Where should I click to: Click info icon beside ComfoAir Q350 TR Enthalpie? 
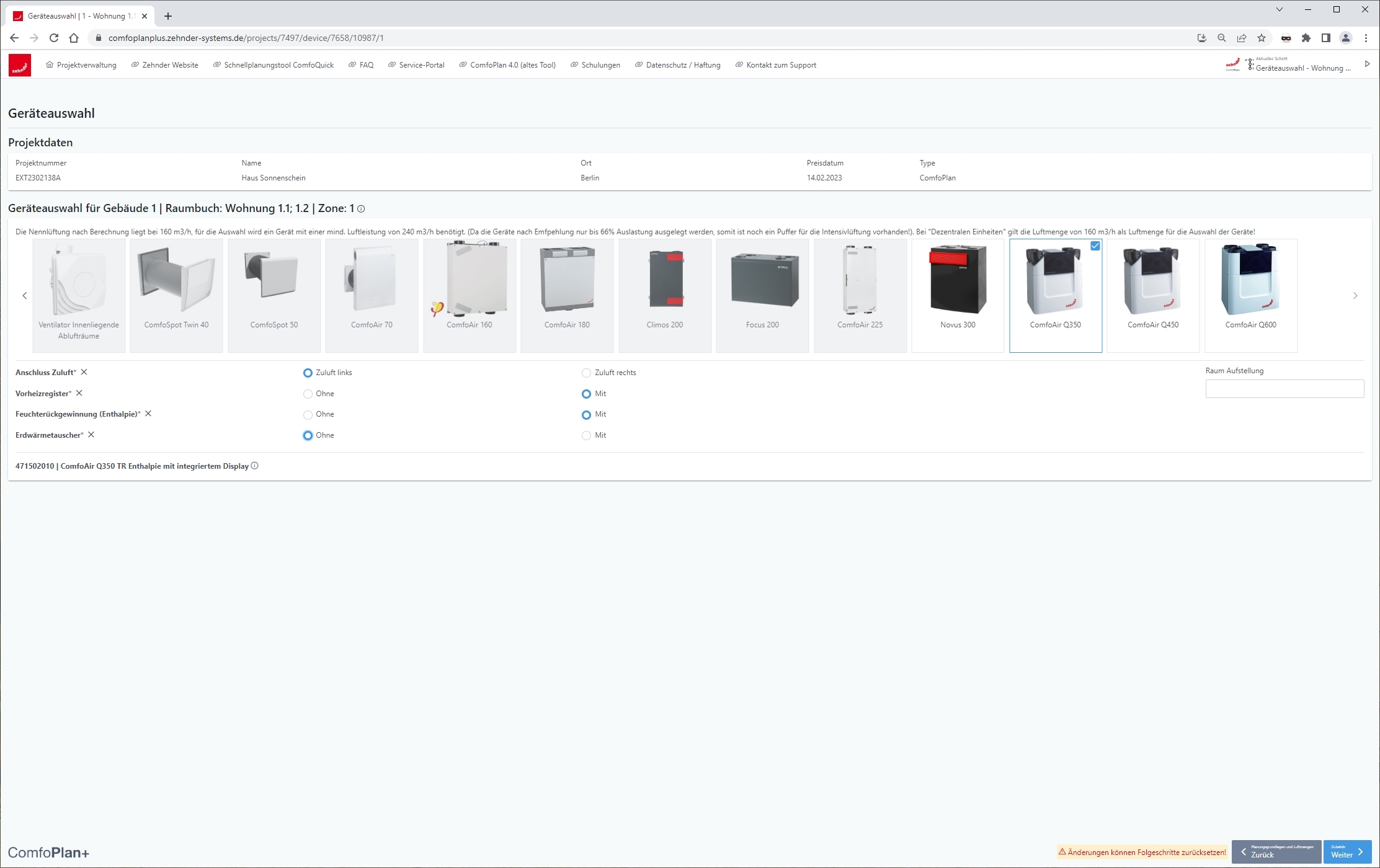[254, 466]
